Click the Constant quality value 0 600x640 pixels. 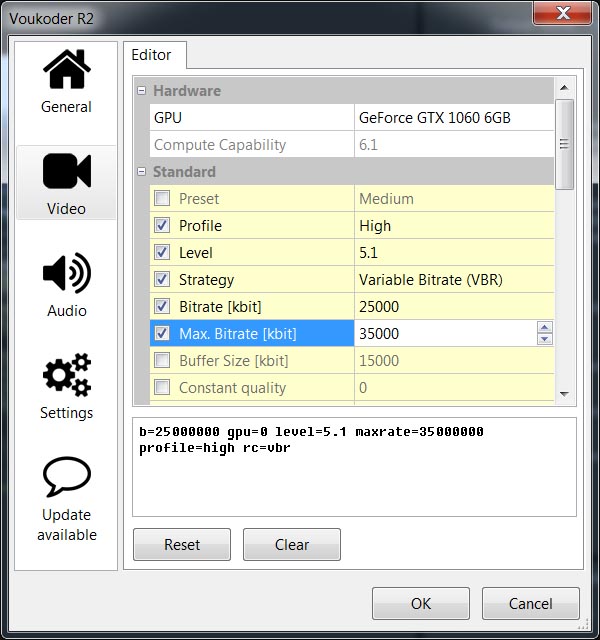point(454,387)
